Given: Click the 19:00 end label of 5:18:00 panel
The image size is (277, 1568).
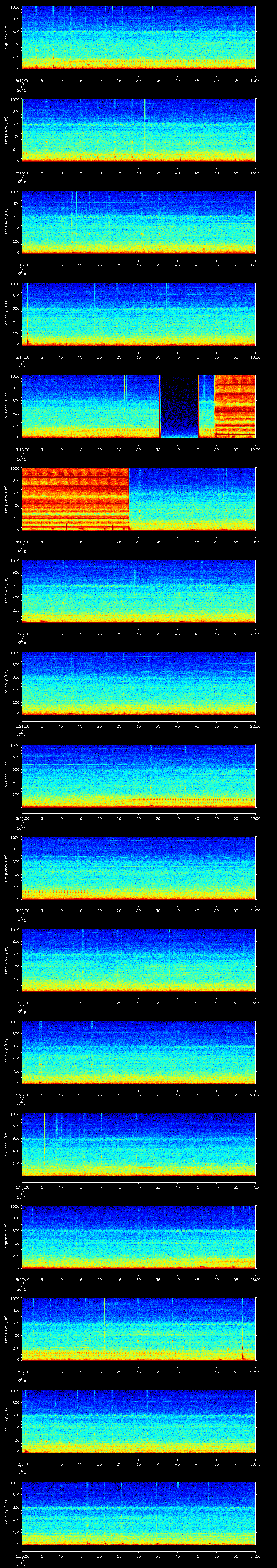Looking at the screenshot, I should point(255,449).
